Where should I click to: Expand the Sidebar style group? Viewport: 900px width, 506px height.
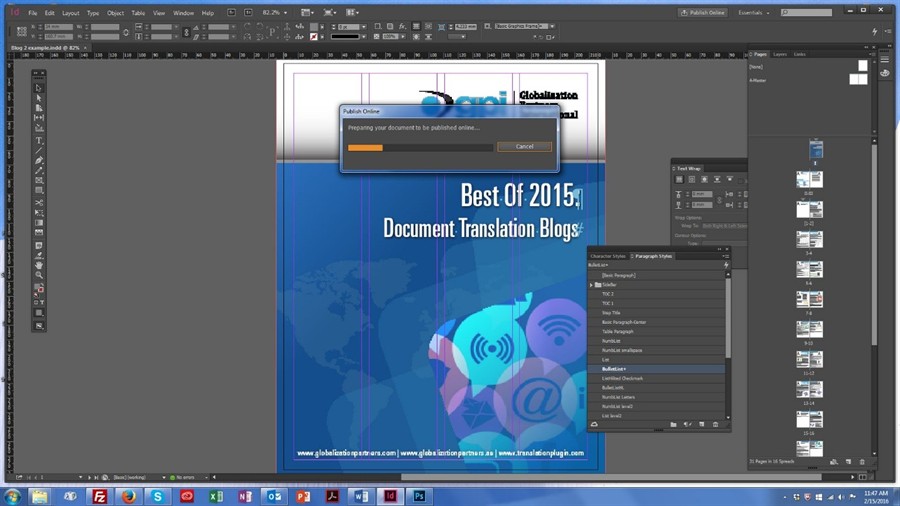click(x=591, y=285)
